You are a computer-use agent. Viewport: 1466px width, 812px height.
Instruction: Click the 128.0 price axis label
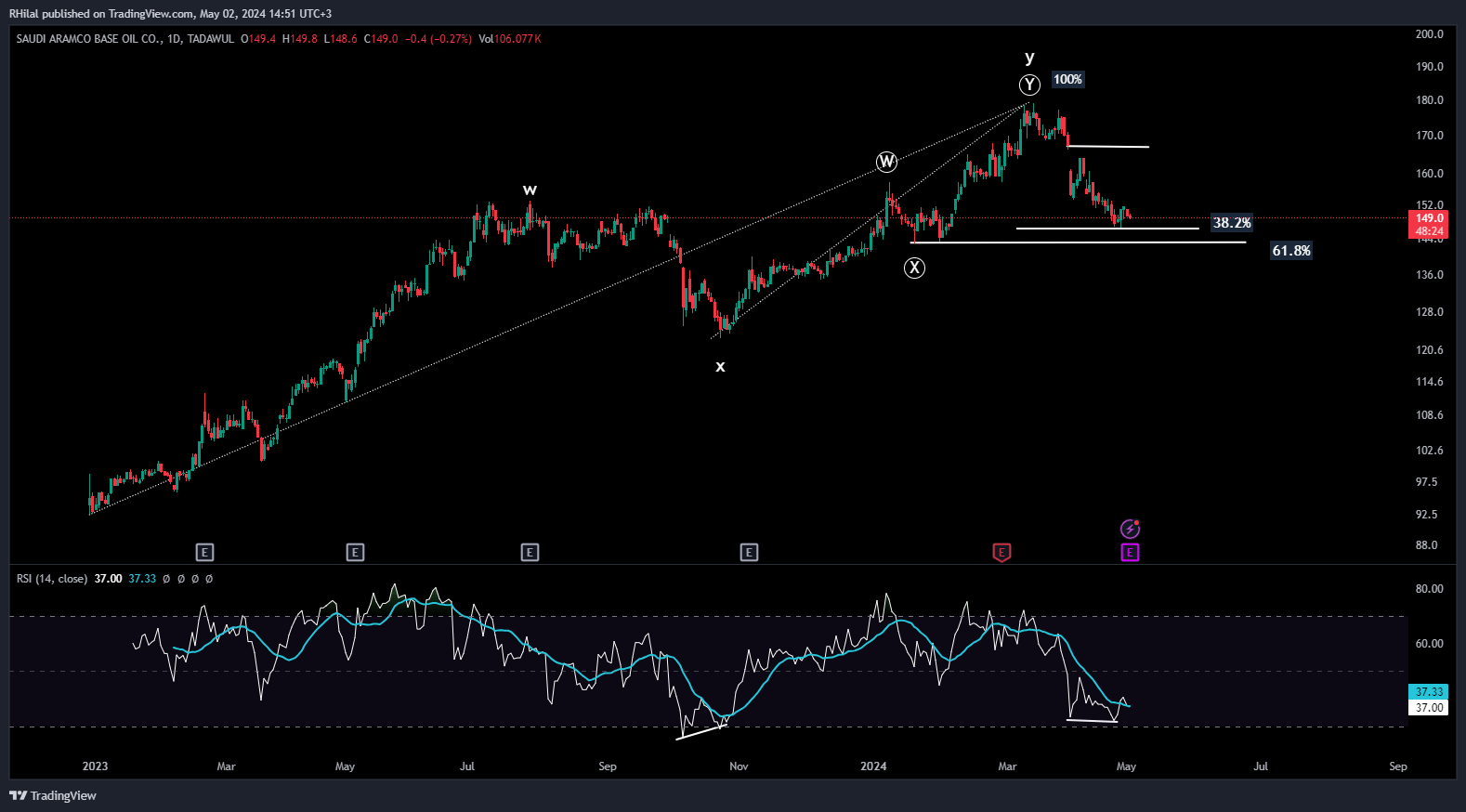coord(1430,312)
